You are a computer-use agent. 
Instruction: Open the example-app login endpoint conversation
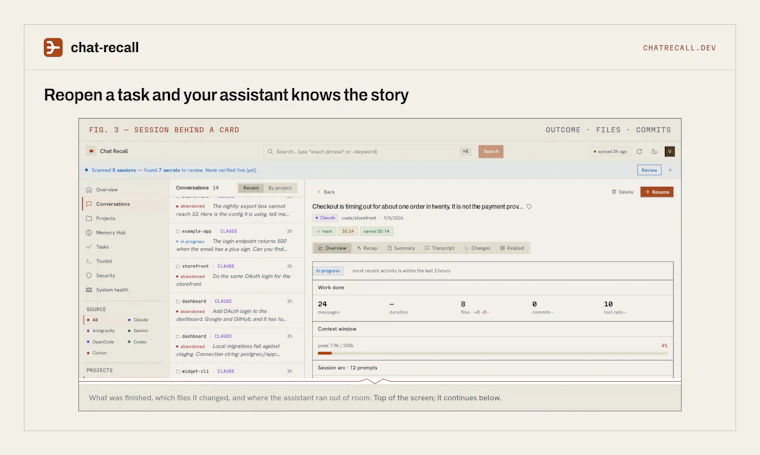(x=235, y=240)
